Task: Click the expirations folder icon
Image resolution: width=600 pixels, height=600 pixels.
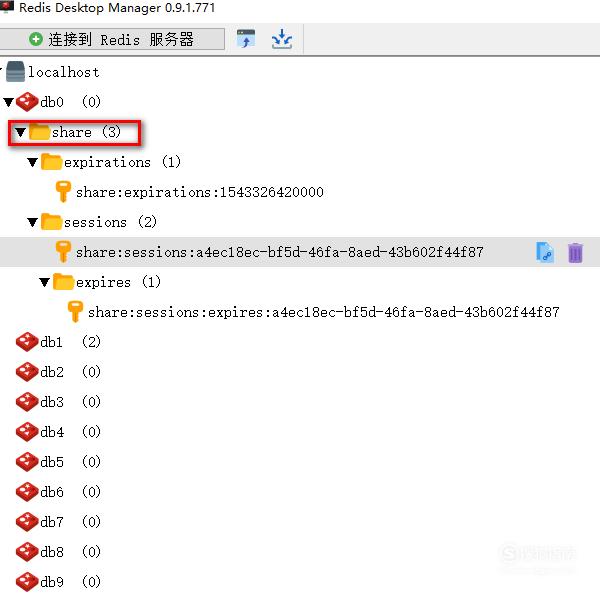Action: (51, 162)
